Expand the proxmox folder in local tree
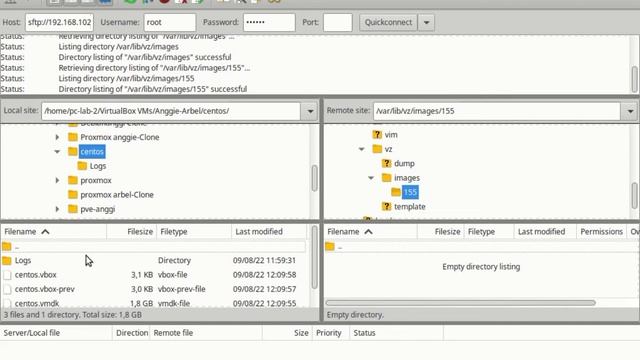 [x=58, y=180]
